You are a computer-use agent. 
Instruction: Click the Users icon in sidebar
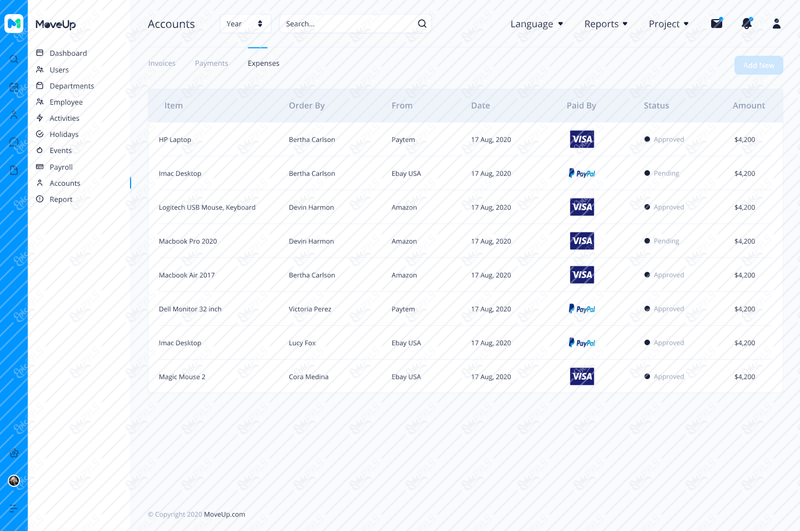tap(40, 69)
